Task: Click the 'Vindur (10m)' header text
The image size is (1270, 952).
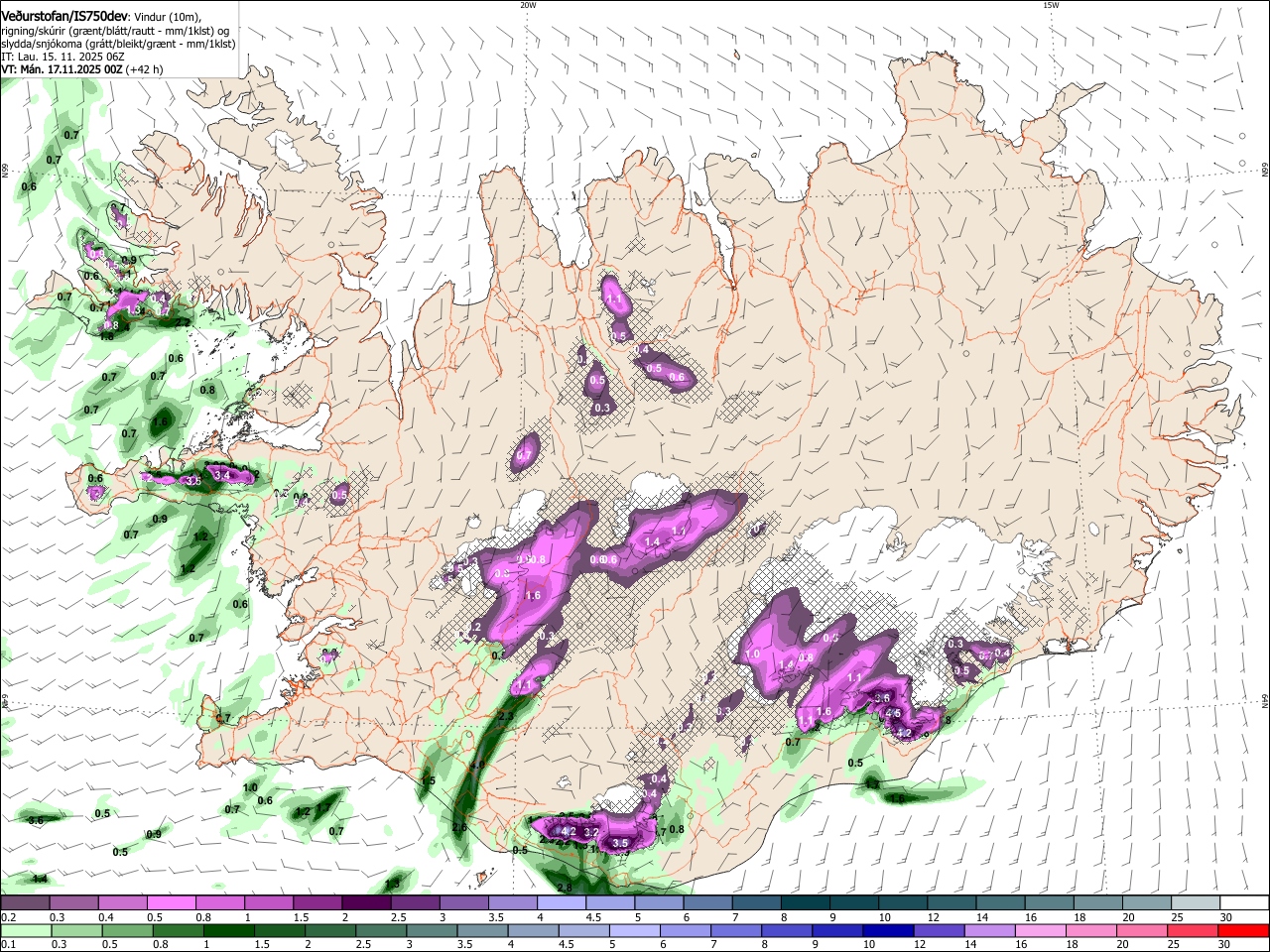Action: (x=168, y=17)
